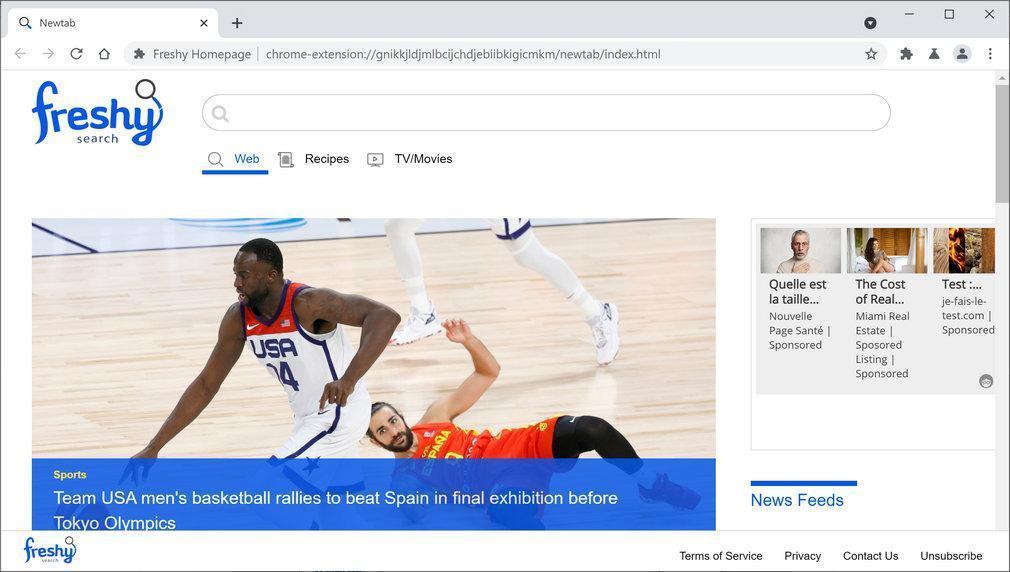
Task: Click the News Feeds heading
Action: (797, 500)
